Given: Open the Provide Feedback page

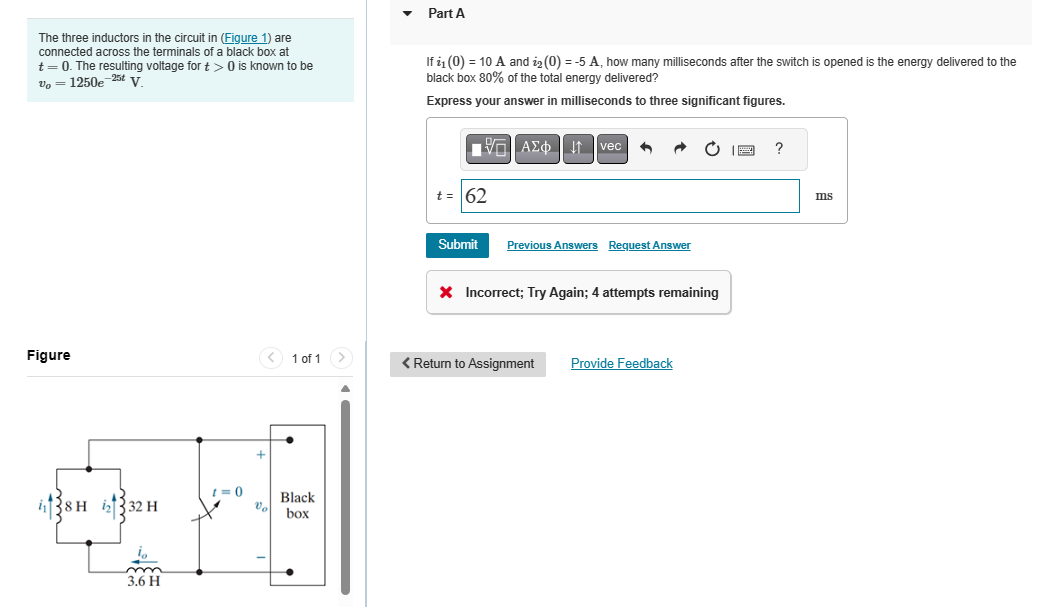Looking at the screenshot, I should [621, 363].
